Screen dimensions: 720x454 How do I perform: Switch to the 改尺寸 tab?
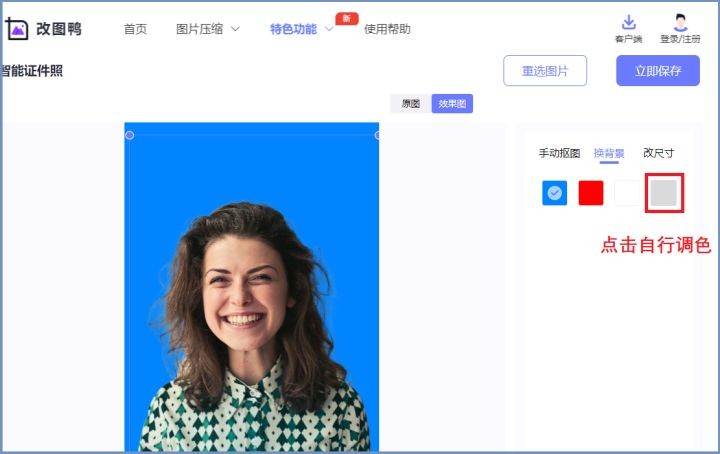click(x=658, y=153)
